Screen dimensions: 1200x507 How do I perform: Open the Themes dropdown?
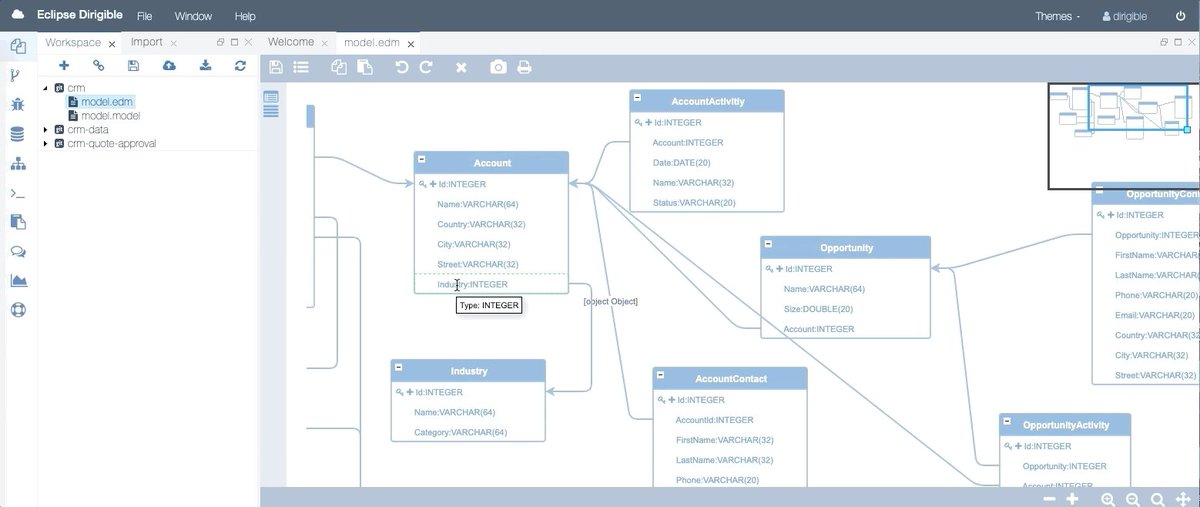click(x=1057, y=16)
